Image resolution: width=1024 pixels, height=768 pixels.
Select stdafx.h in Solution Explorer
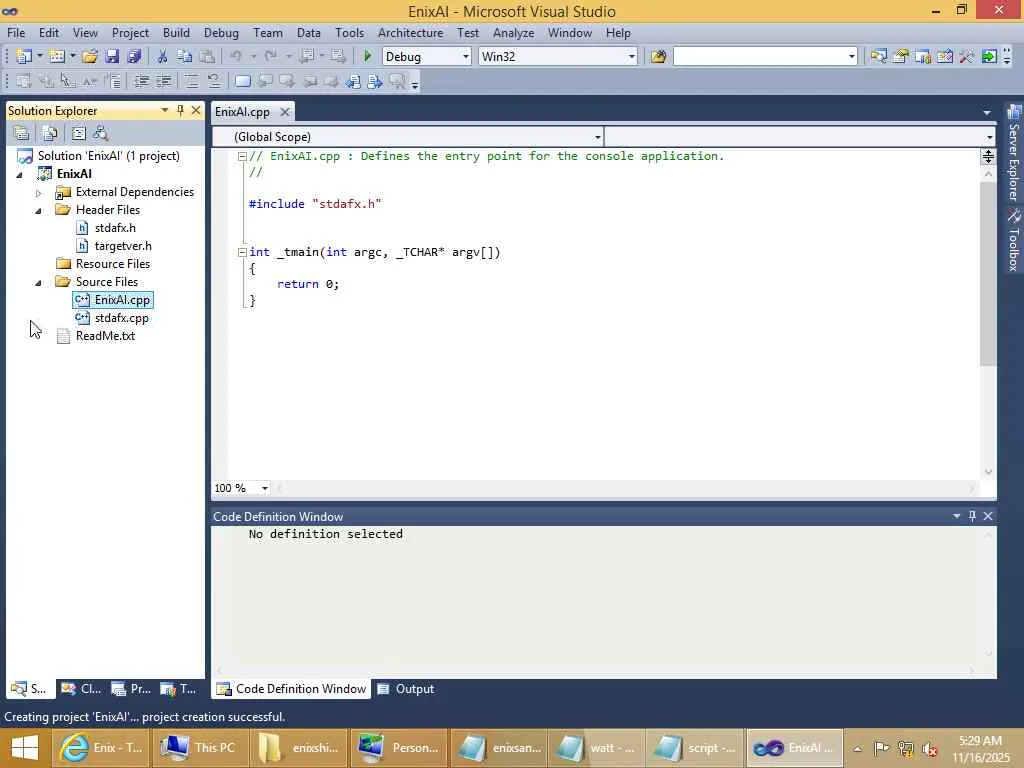point(115,228)
